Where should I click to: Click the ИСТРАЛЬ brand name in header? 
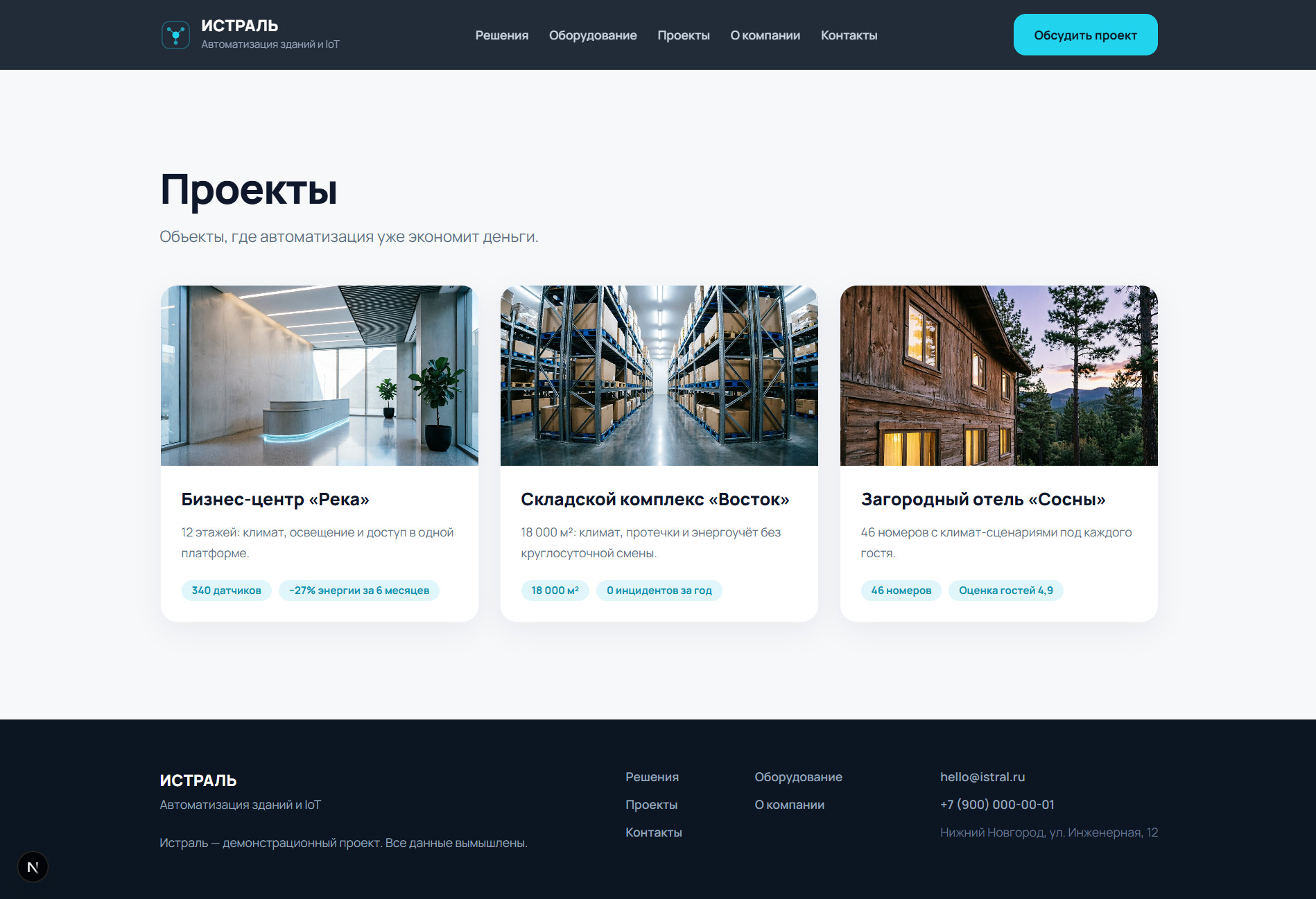240,26
